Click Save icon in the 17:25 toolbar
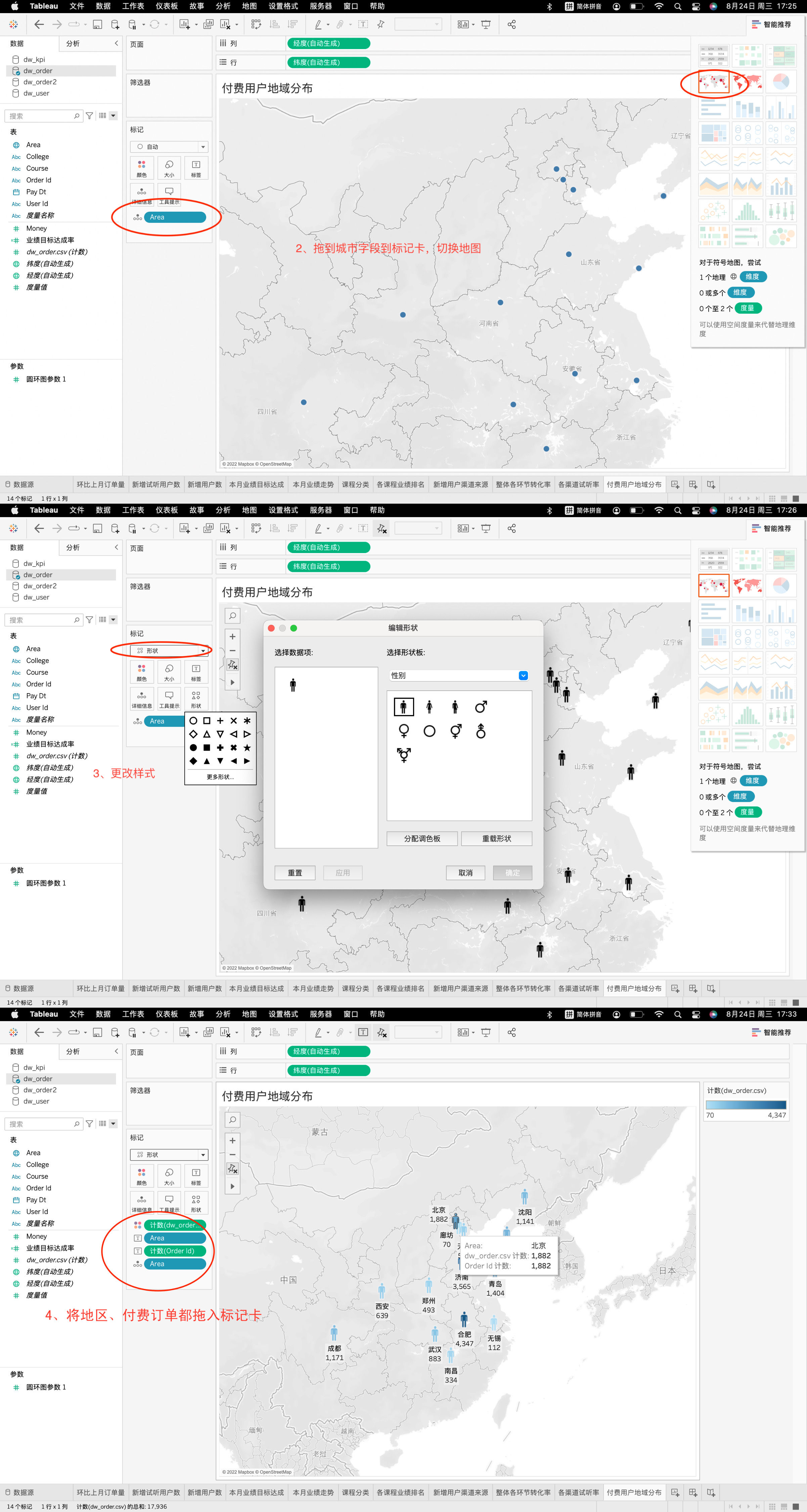The image size is (807, 1512). tap(97, 24)
